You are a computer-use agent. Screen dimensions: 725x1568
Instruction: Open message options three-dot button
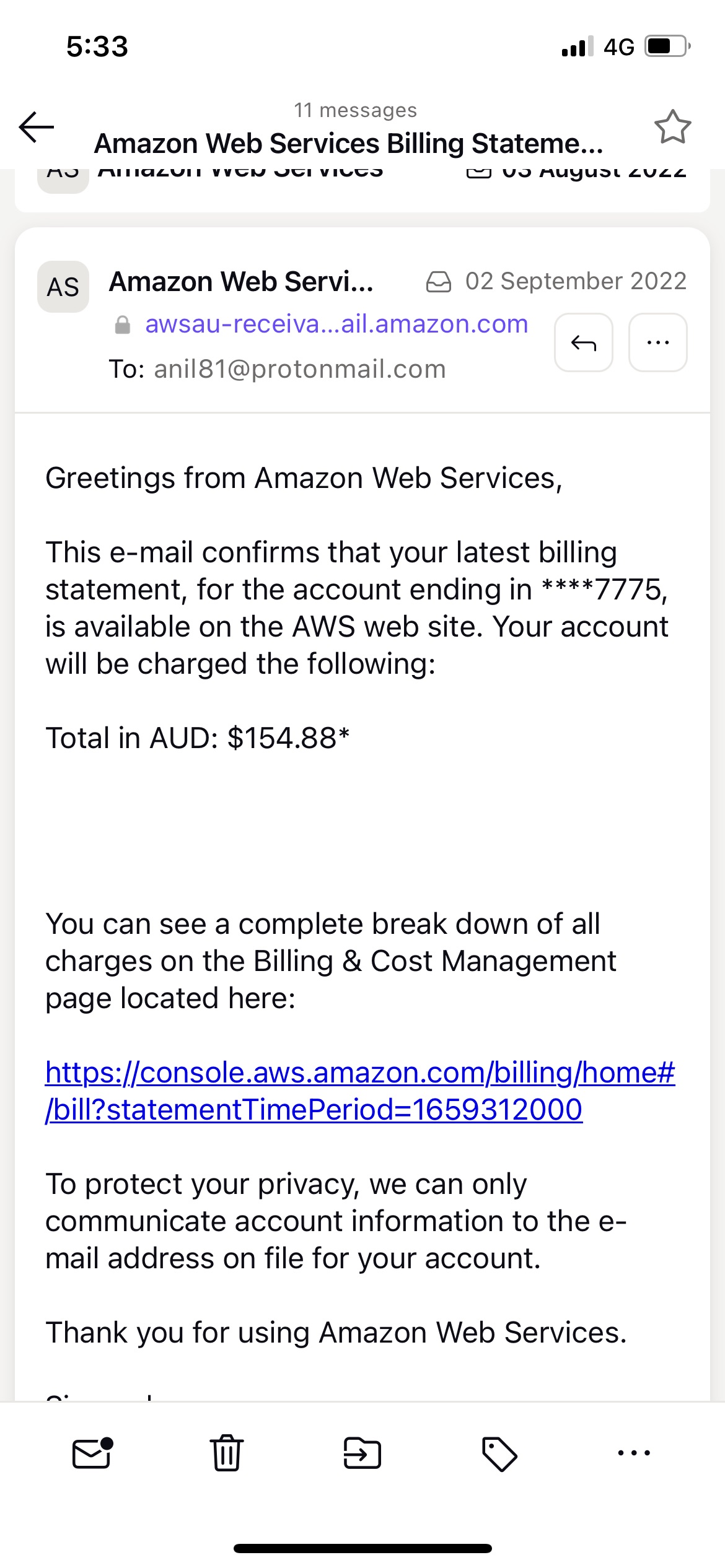657,342
